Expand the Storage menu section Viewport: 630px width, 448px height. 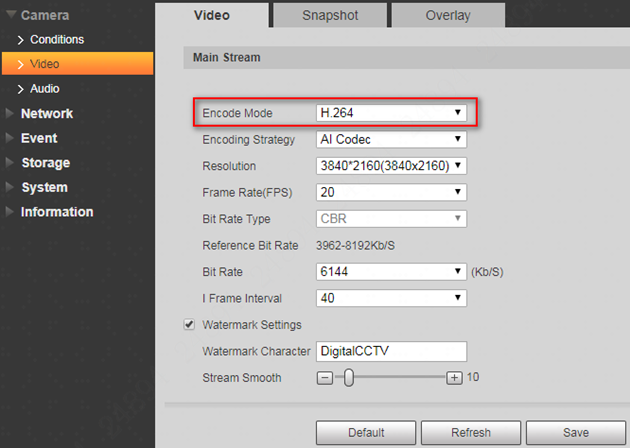click(x=45, y=163)
